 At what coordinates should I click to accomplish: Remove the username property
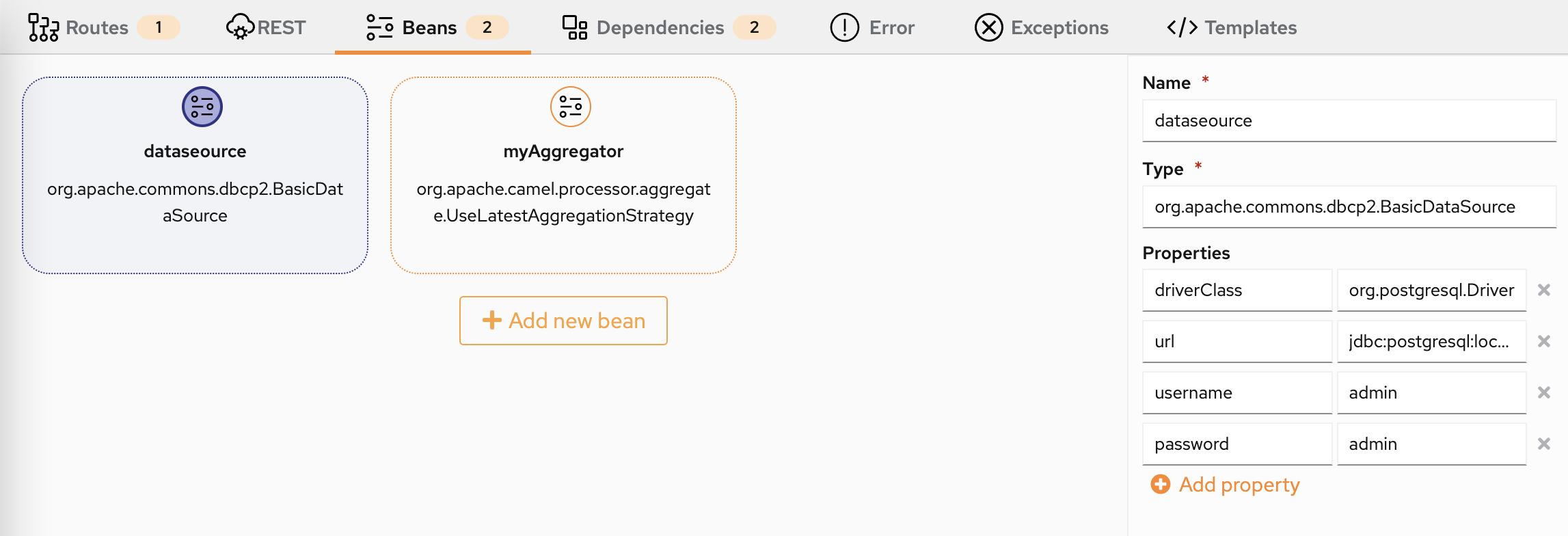[1543, 392]
